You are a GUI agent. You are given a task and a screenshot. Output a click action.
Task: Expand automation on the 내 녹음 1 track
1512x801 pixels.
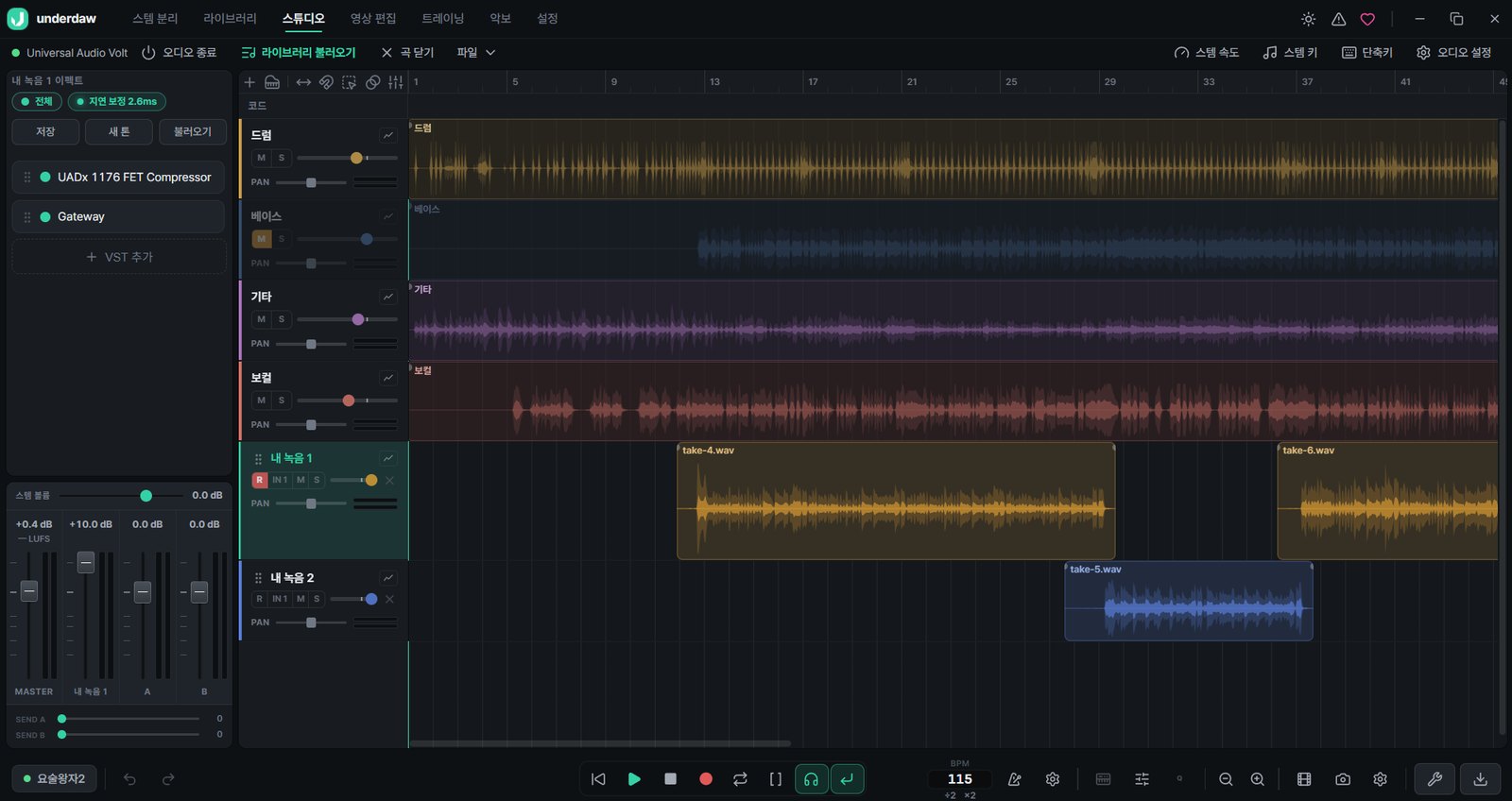point(388,458)
